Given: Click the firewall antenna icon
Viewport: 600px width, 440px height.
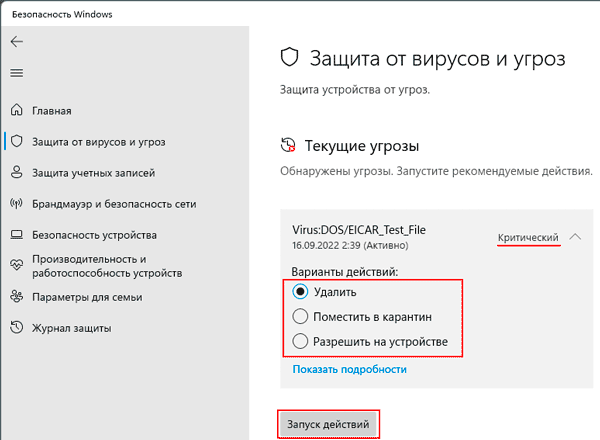Looking at the screenshot, I should (16, 203).
